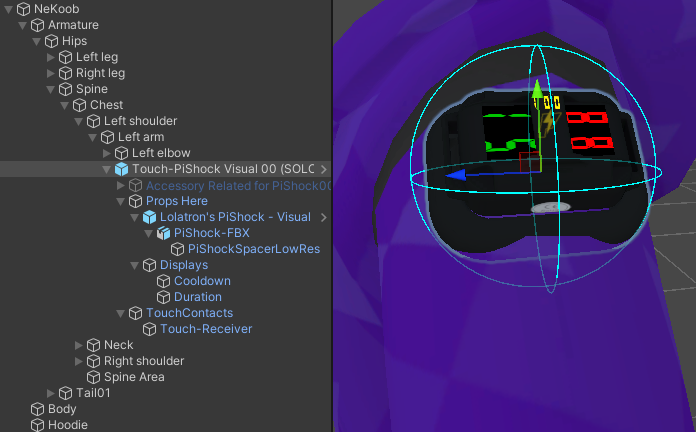Image resolution: width=696 pixels, height=432 pixels.
Task: Collapse the TouchContacts node
Action: point(120,313)
